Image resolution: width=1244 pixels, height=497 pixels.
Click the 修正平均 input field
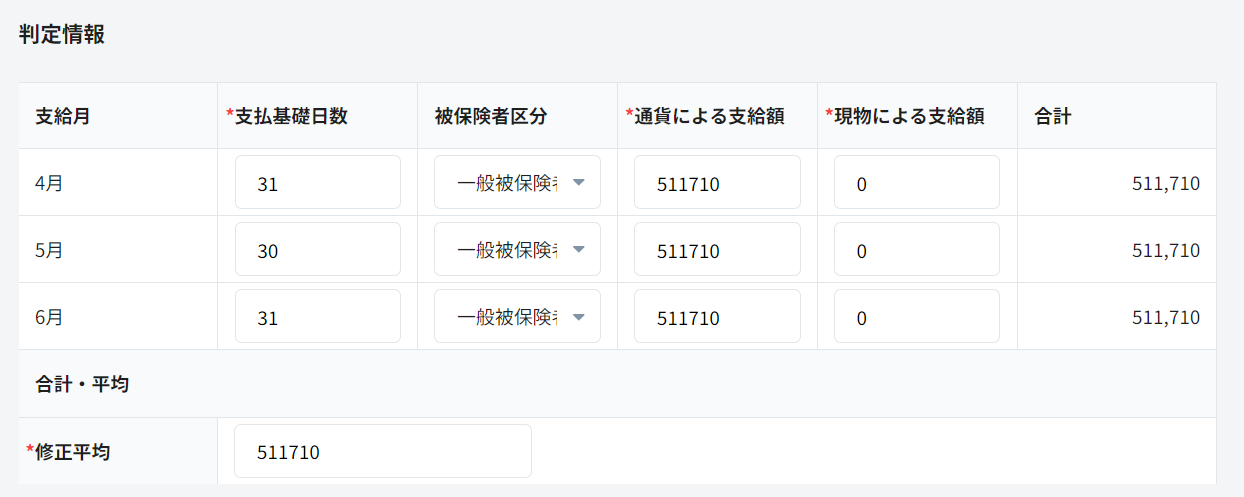[x=382, y=451]
